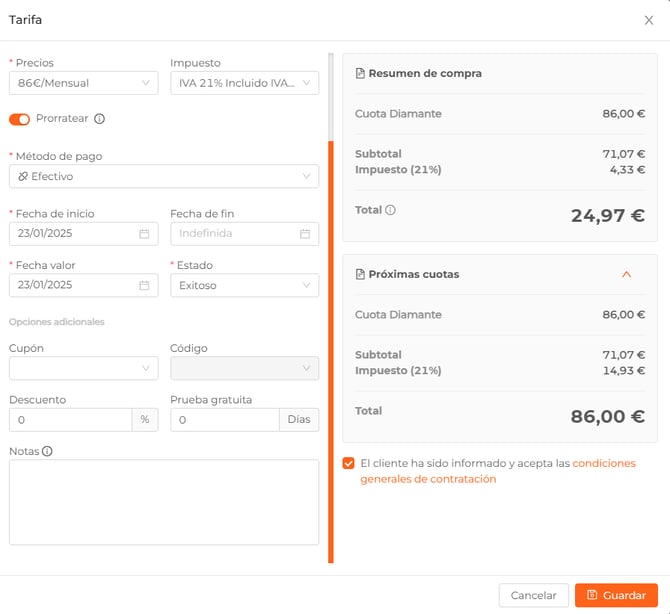Open Método de pago Efectivo dropdown
Screen dimensions: 670x614
pos(163,176)
